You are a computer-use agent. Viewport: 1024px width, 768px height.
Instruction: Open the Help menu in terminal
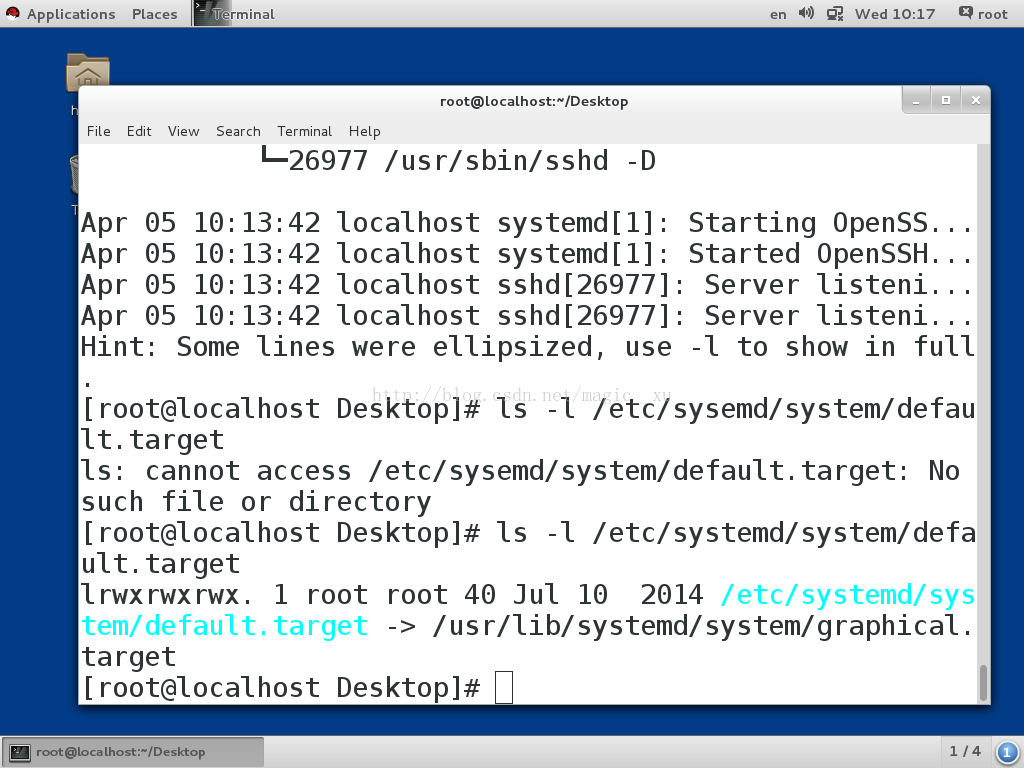coord(364,131)
